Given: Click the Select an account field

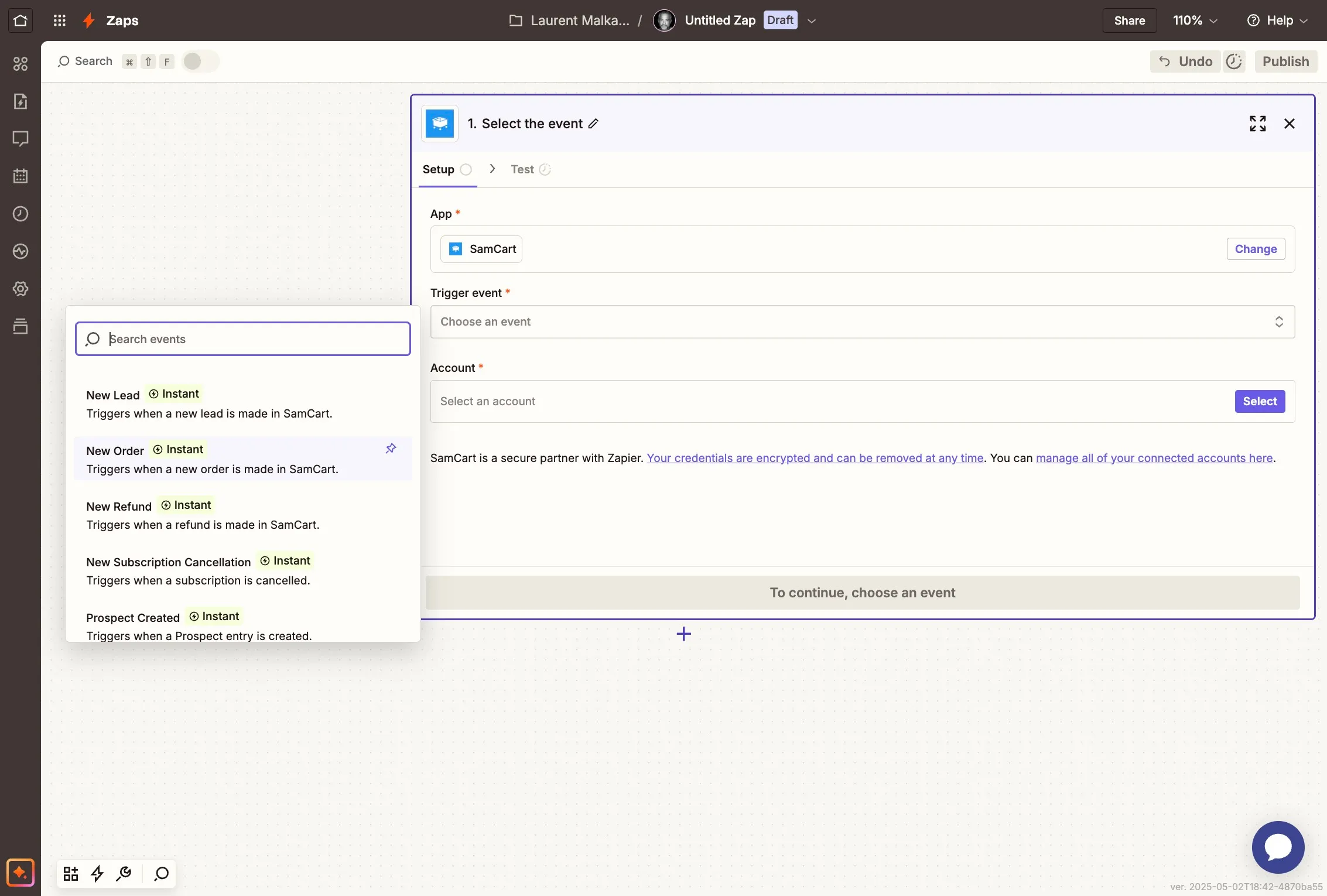Looking at the screenshot, I should [862, 401].
